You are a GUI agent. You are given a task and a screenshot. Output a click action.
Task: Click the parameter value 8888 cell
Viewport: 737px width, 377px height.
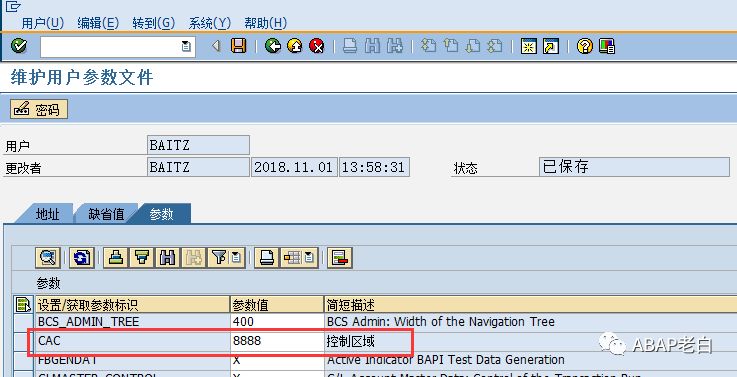click(x=277, y=341)
